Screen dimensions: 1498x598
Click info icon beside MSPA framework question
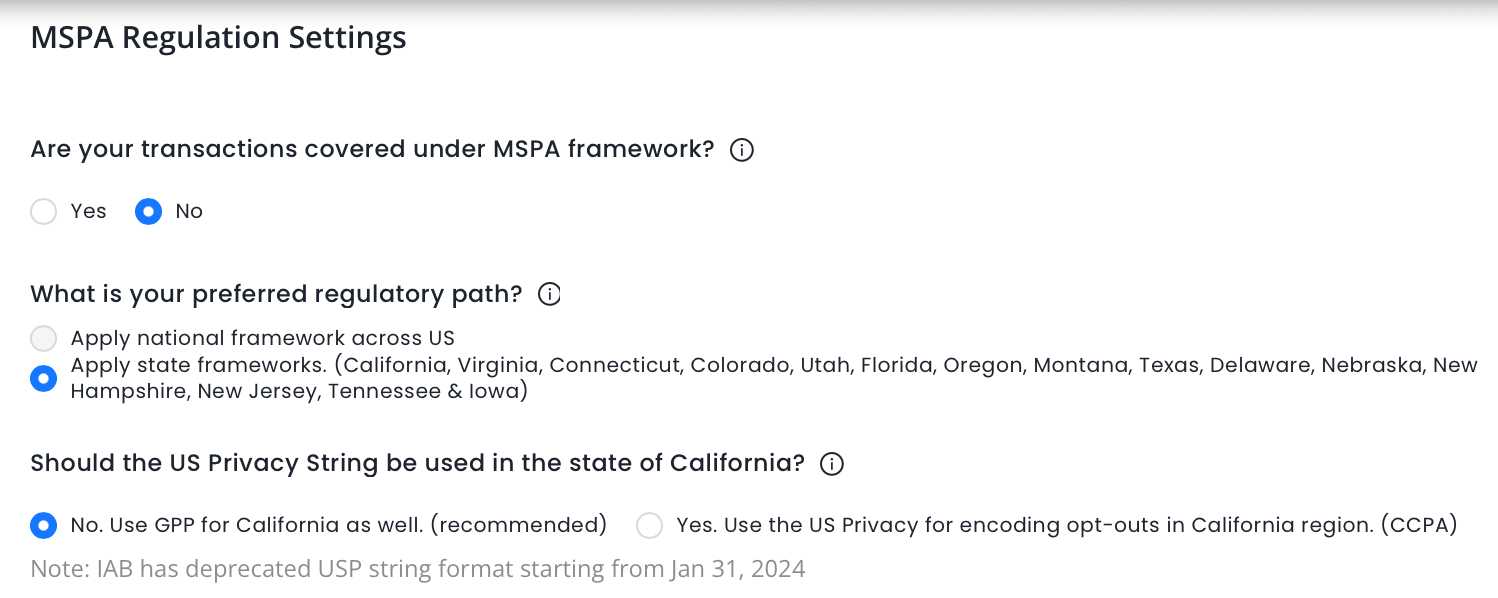point(741,150)
